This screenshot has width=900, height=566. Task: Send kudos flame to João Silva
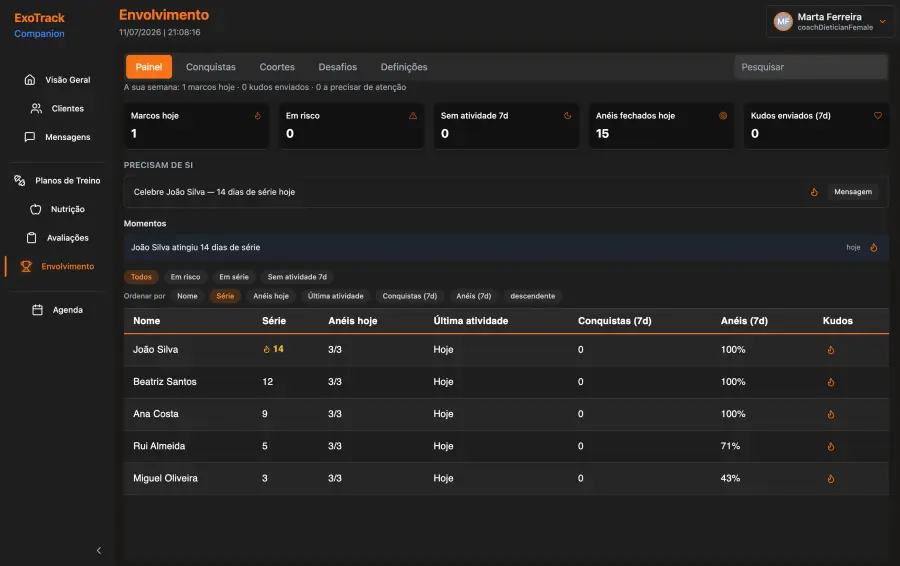pos(831,350)
